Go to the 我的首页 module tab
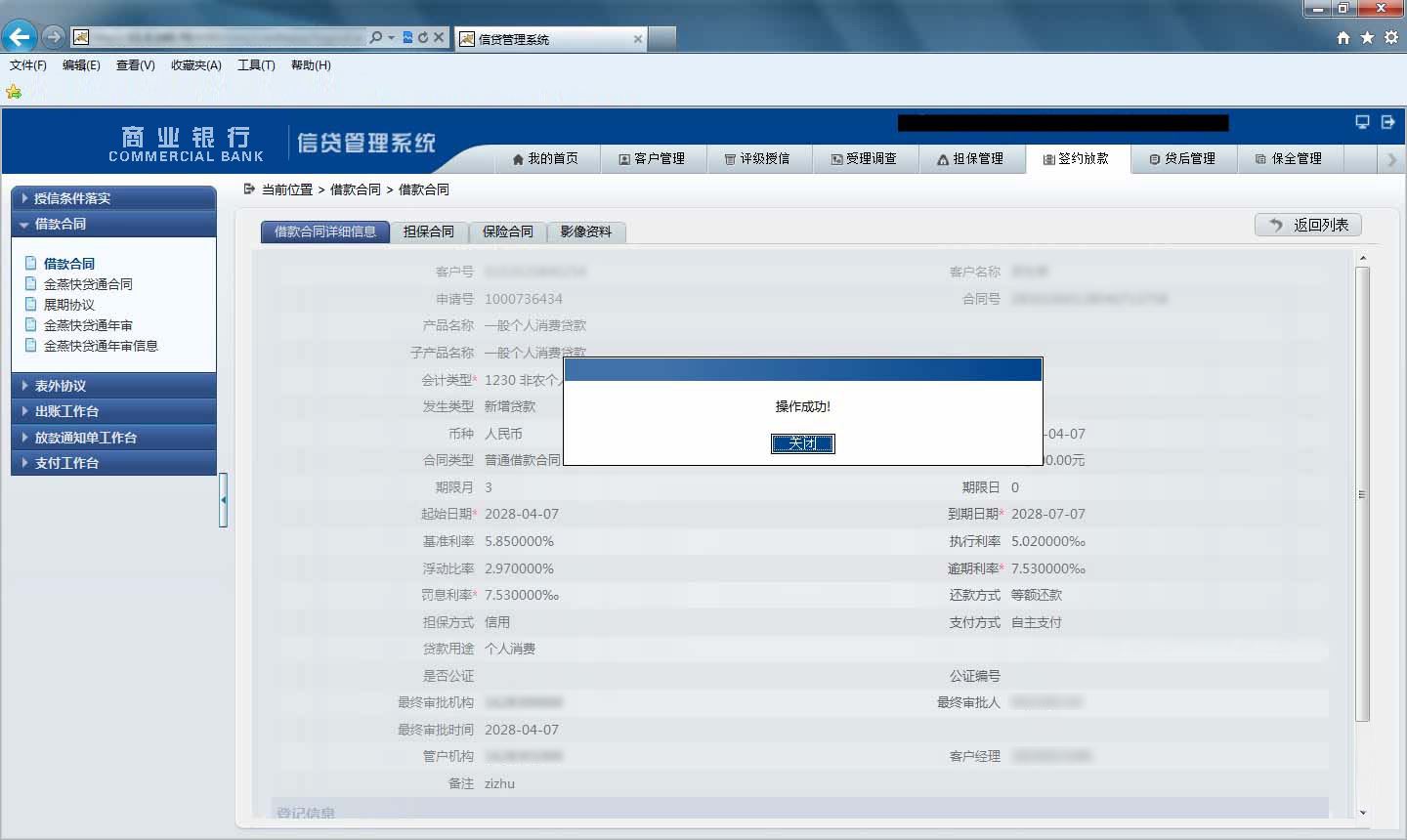The width and height of the screenshot is (1407, 840). tap(546, 159)
